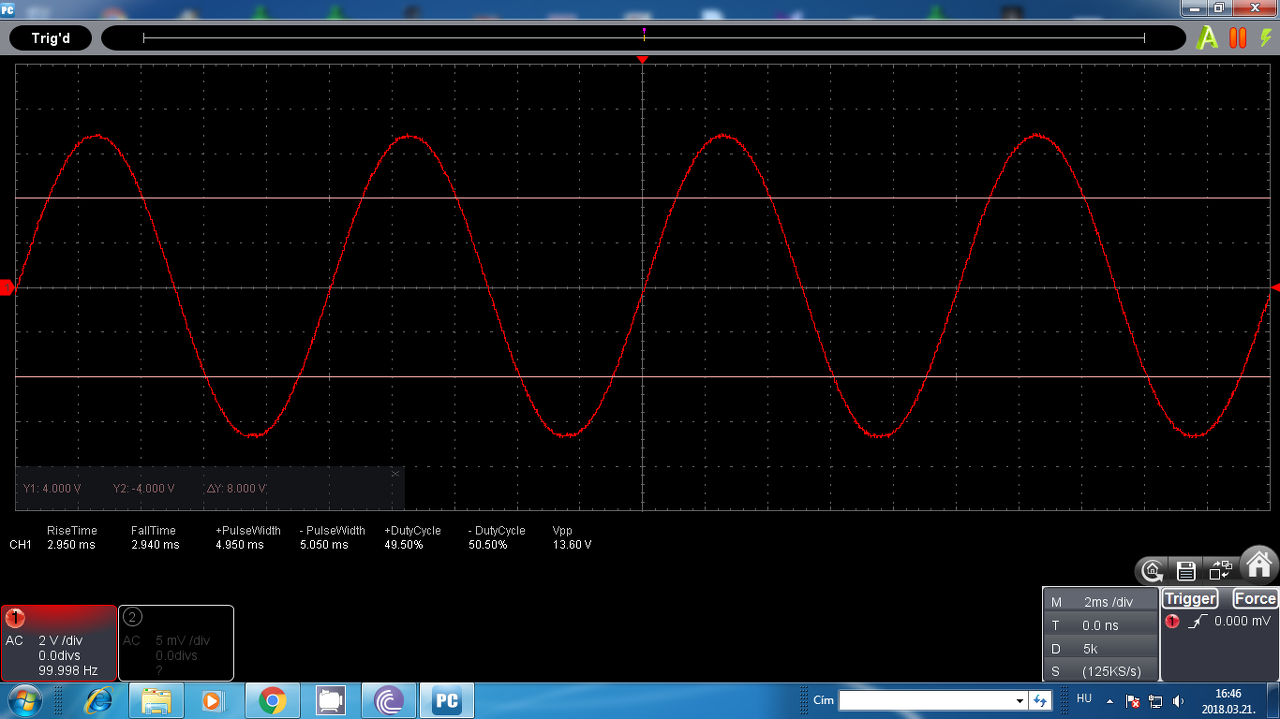Open Google Chrome from taskbar

coord(272,700)
